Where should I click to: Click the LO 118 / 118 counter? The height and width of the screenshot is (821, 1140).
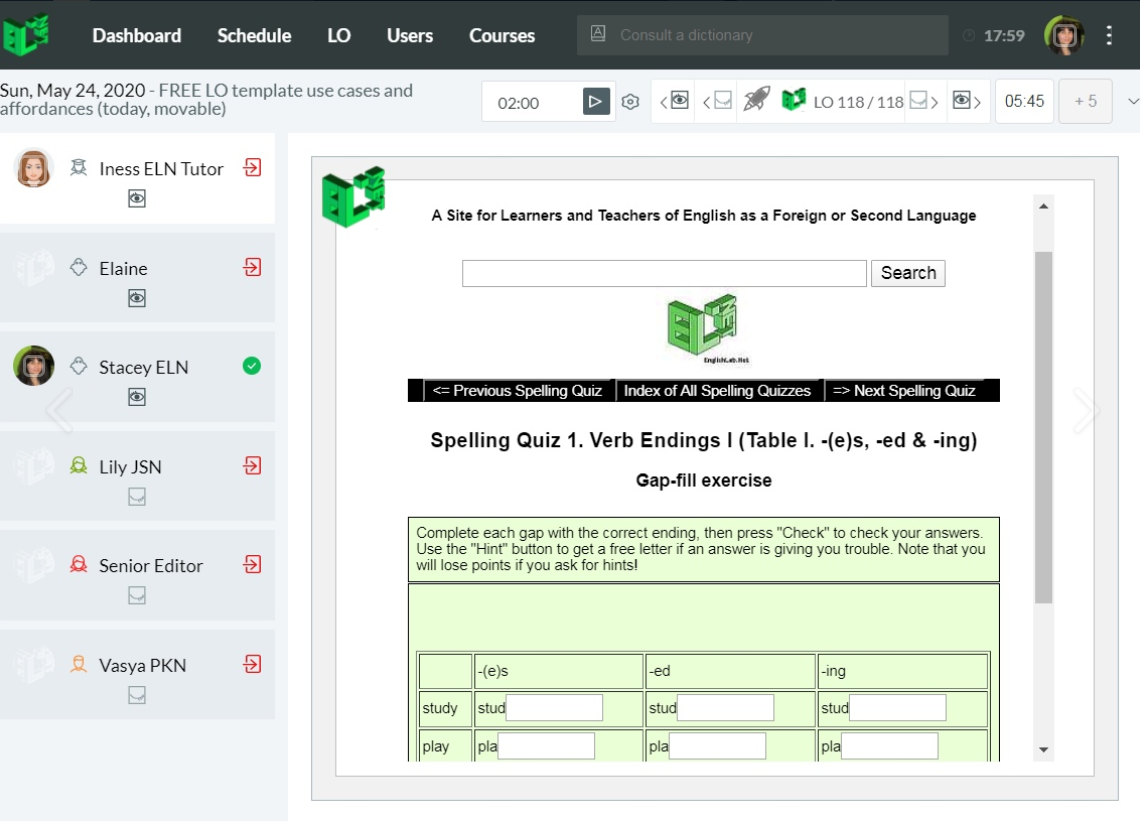point(858,103)
